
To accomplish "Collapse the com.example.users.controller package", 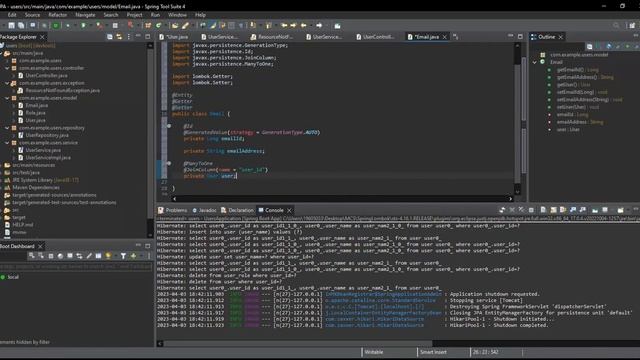I will click(x=7, y=68).
